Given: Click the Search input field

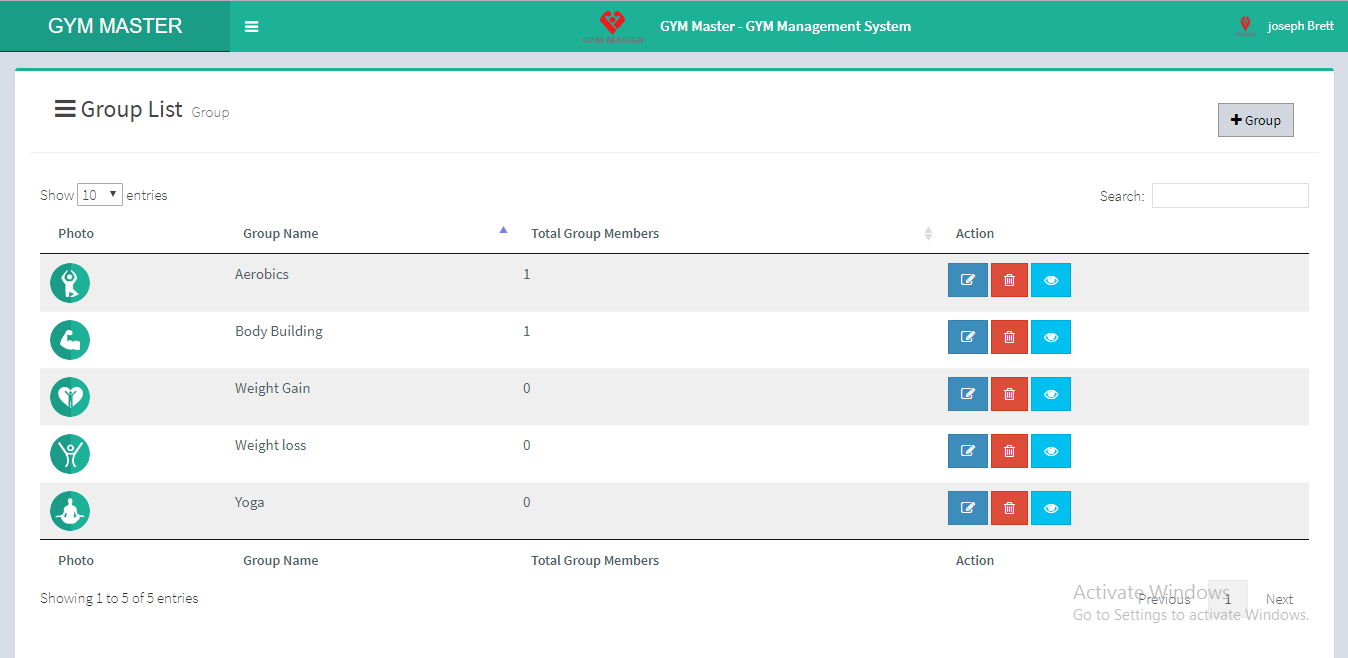Looking at the screenshot, I should (1229, 196).
